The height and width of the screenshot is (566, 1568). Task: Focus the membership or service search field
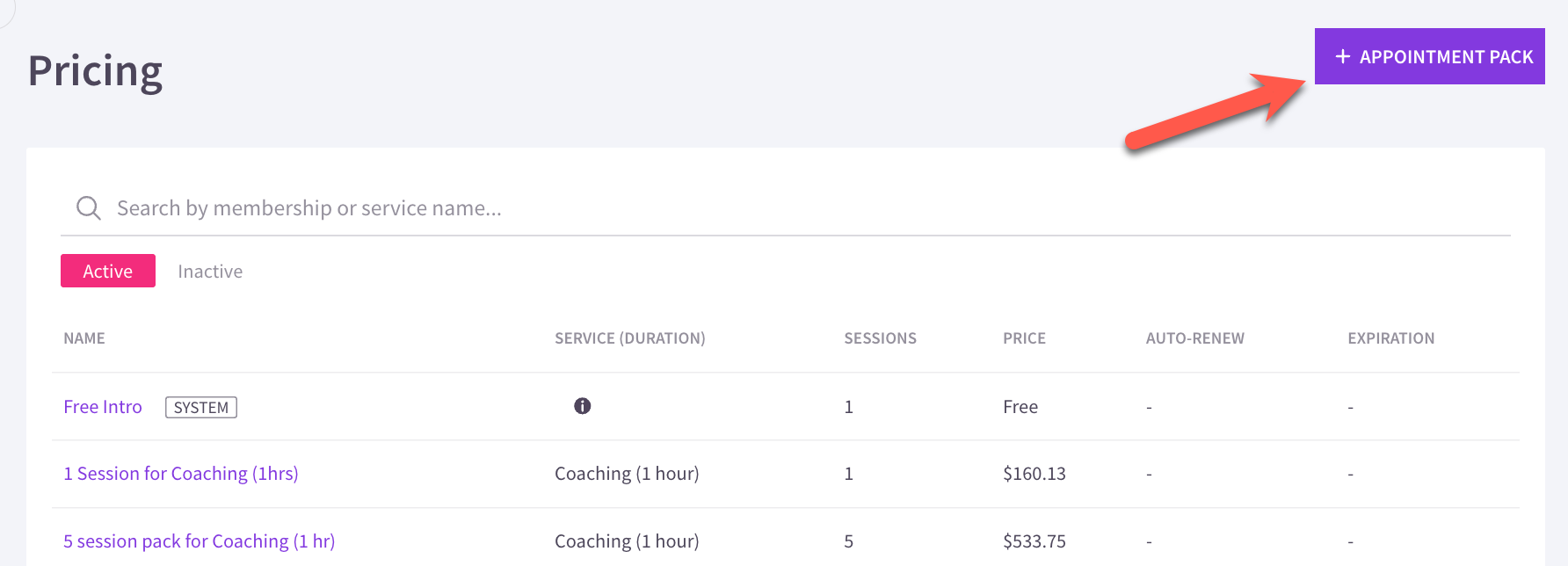786,208
